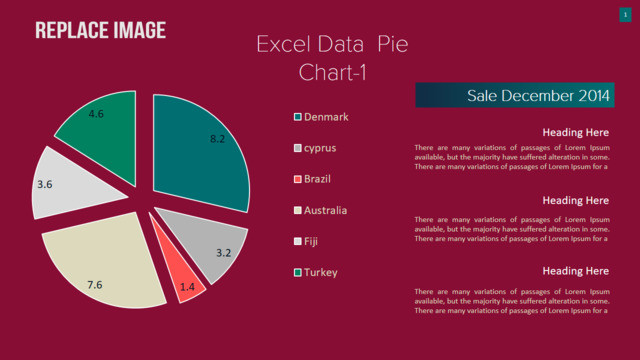This screenshot has height=360, width=640.
Task: Click the Turkey legend color square
Action: [298, 272]
